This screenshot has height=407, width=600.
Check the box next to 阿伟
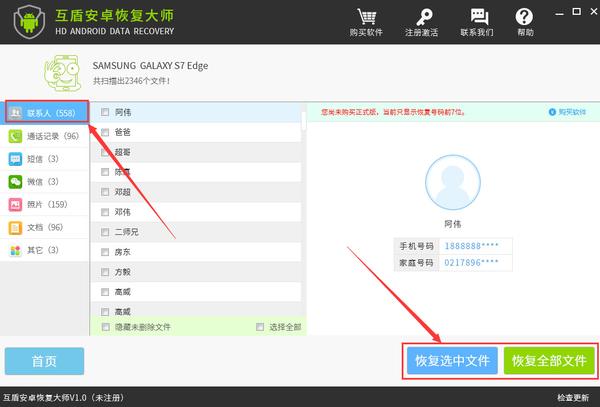click(105, 112)
